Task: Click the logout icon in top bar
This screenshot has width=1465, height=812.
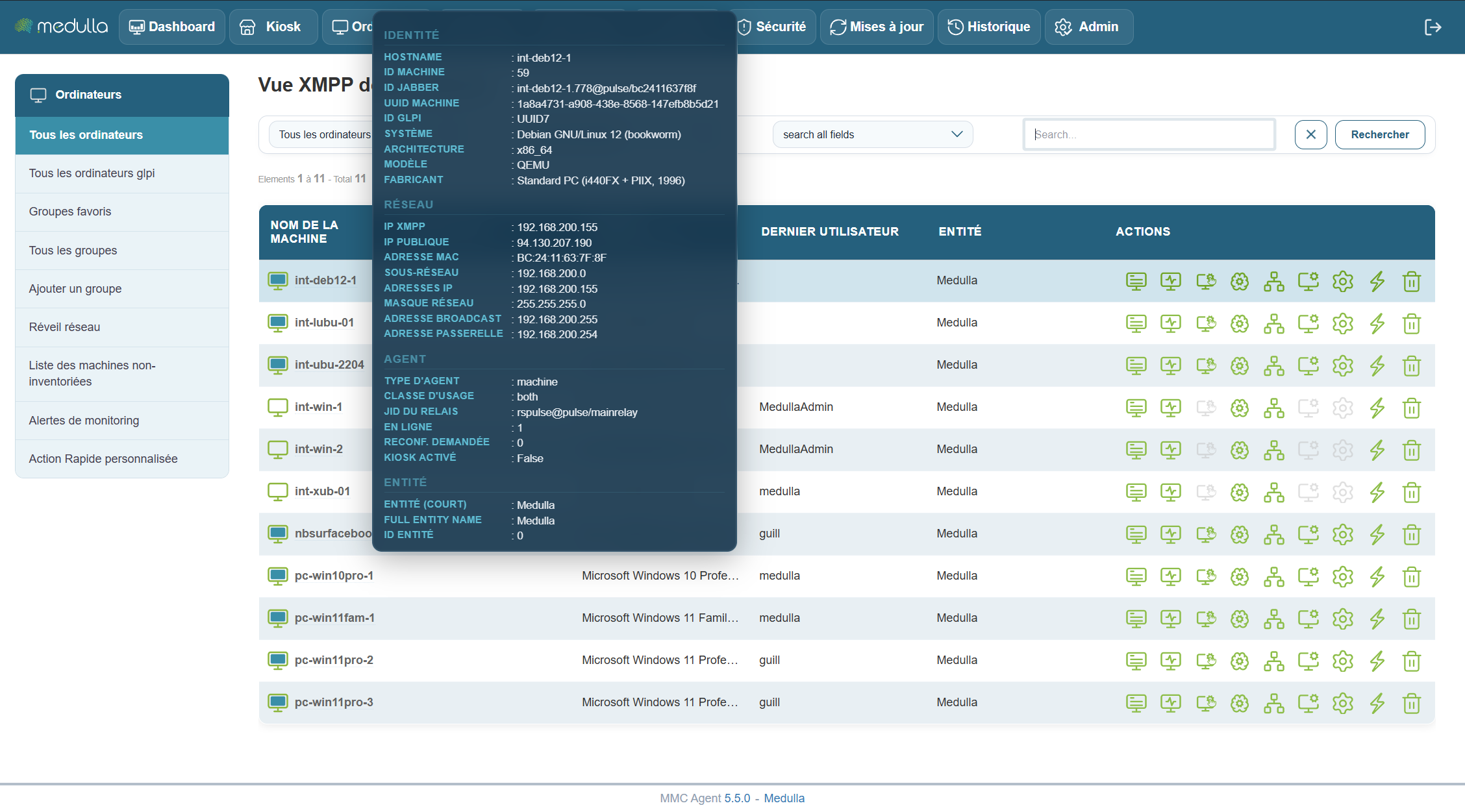Action: pyautogui.click(x=1433, y=27)
